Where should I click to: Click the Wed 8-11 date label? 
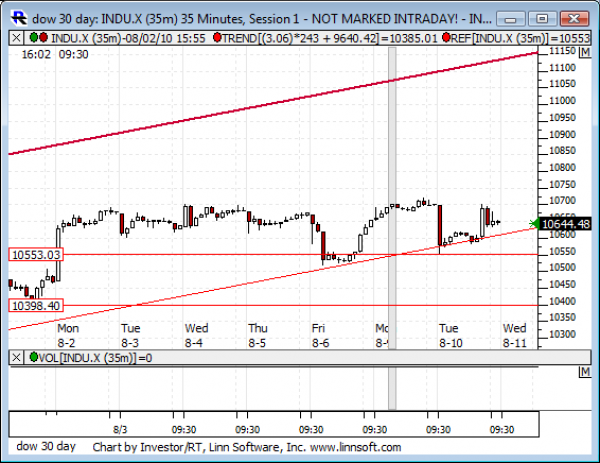tap(515, 336)
